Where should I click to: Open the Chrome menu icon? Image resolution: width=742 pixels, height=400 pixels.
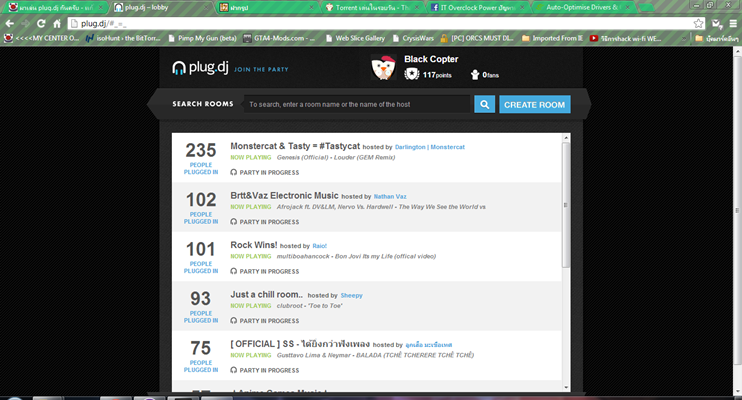(733, 23)
